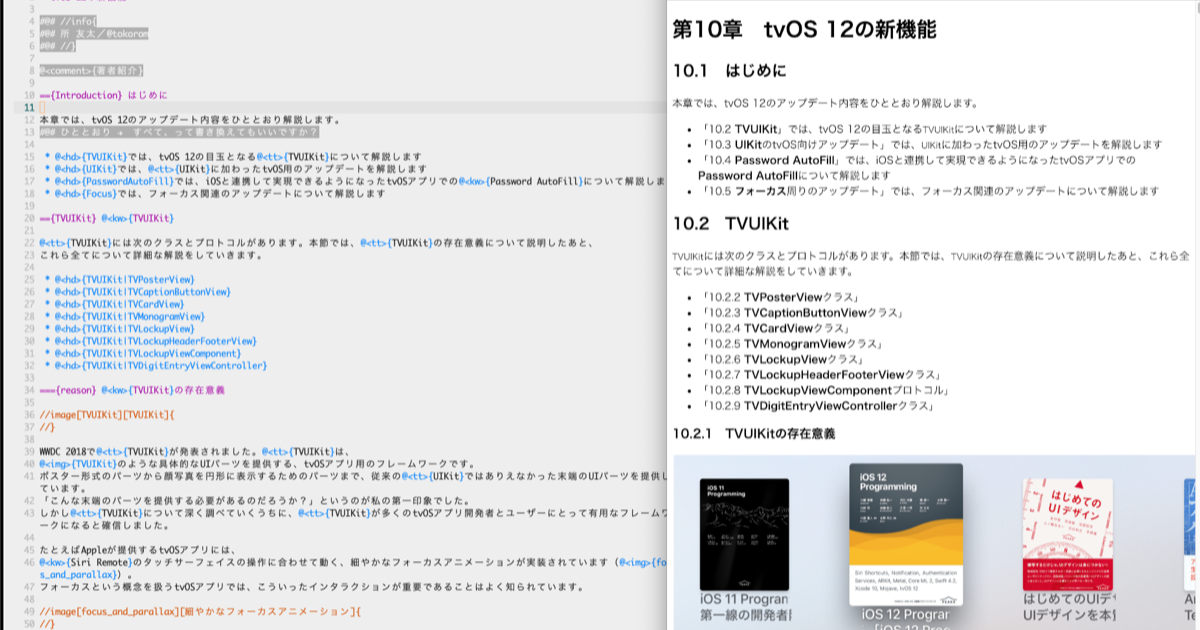The height and width of the screenshot is (630, 1200).
Task: Click editor line @<chd>{TVUIKit|TVLockupView}
Action: [120, 328]
